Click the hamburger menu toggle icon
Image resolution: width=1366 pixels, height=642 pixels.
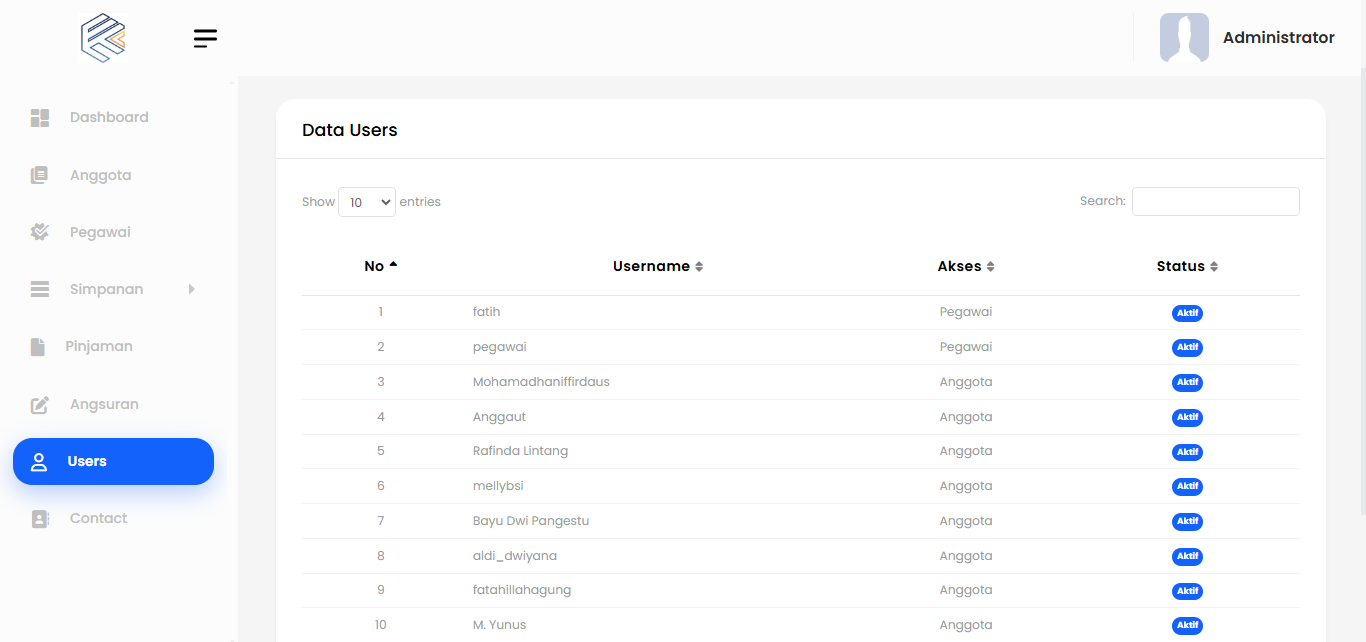205,38
